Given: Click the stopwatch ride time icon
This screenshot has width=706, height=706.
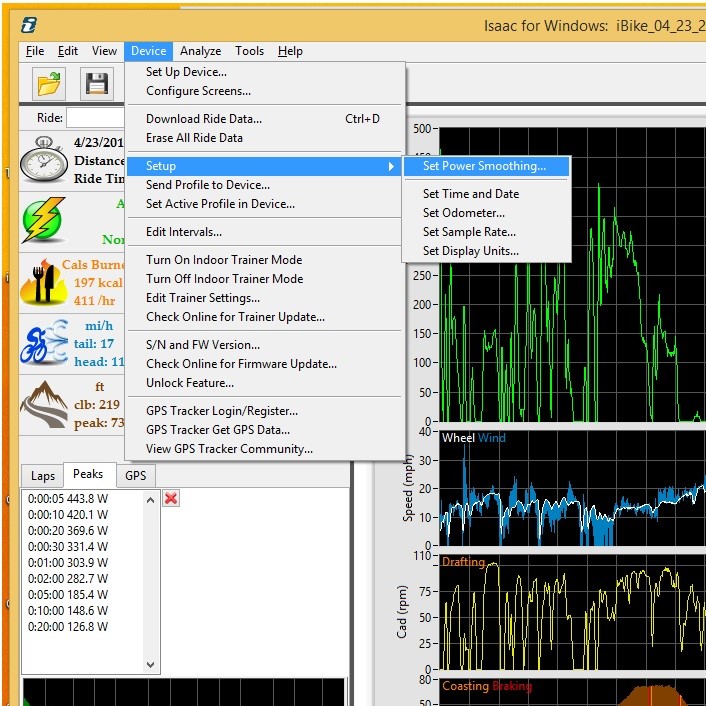Looking at the screenshot, I should pos(44,160).
